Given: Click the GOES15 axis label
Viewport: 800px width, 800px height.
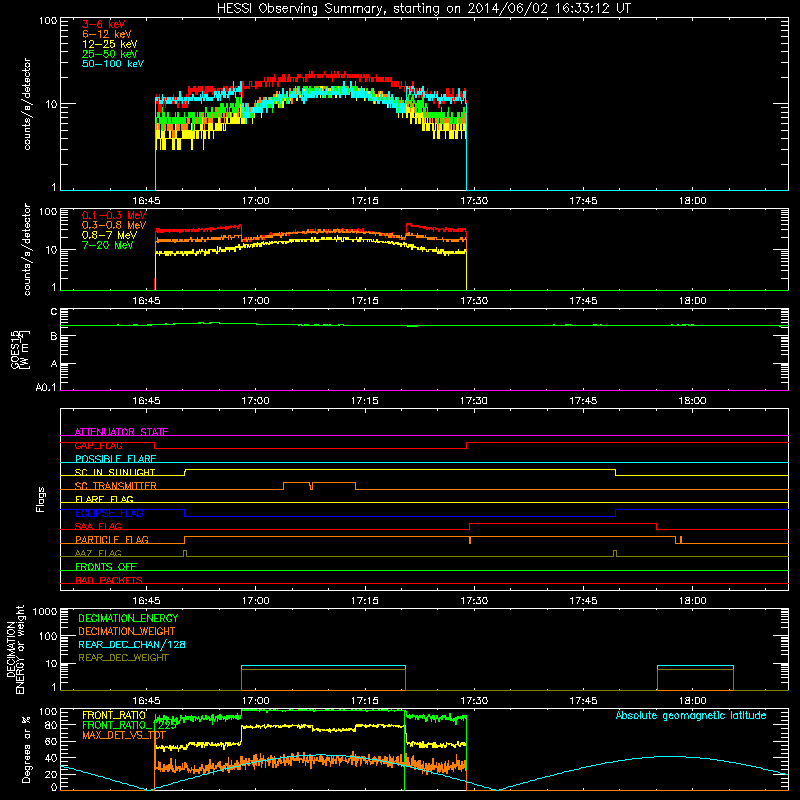Looking at the screenshot, I should click(20, 349).
